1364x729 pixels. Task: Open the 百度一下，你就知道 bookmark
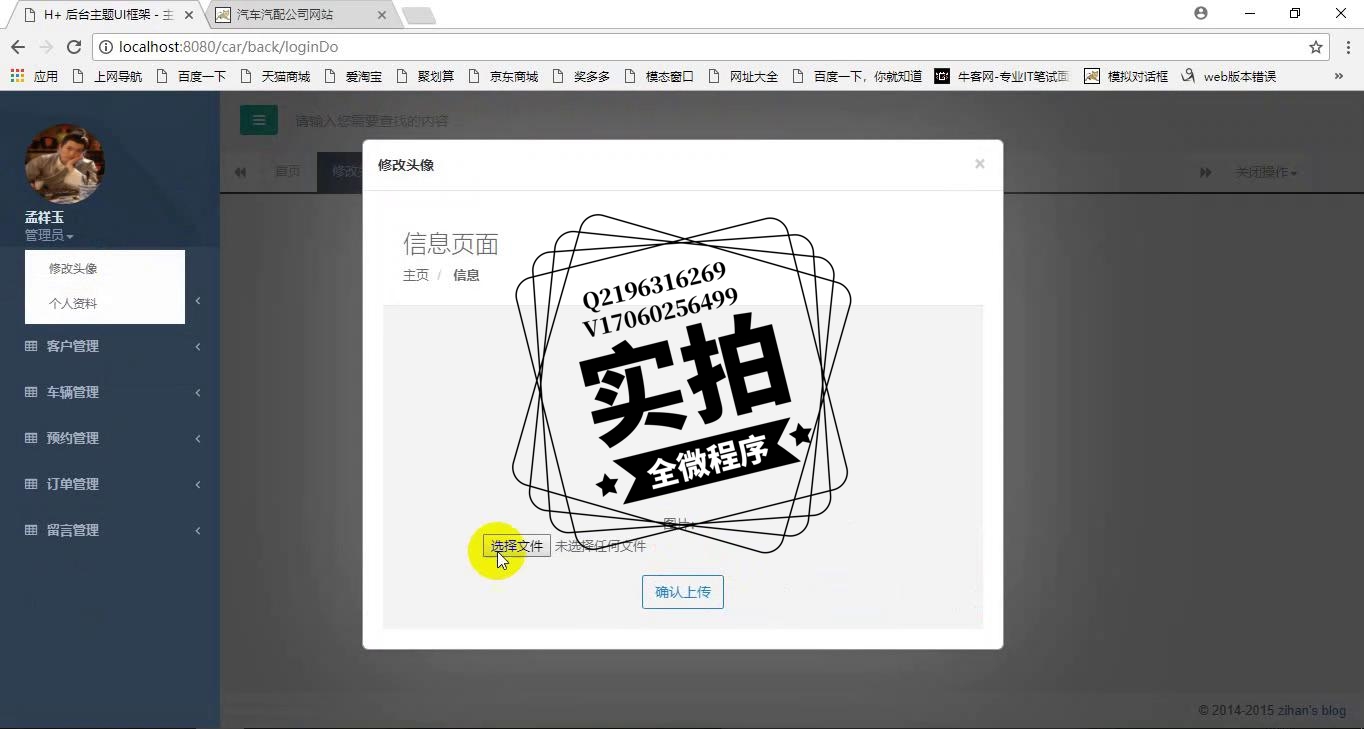857,76
